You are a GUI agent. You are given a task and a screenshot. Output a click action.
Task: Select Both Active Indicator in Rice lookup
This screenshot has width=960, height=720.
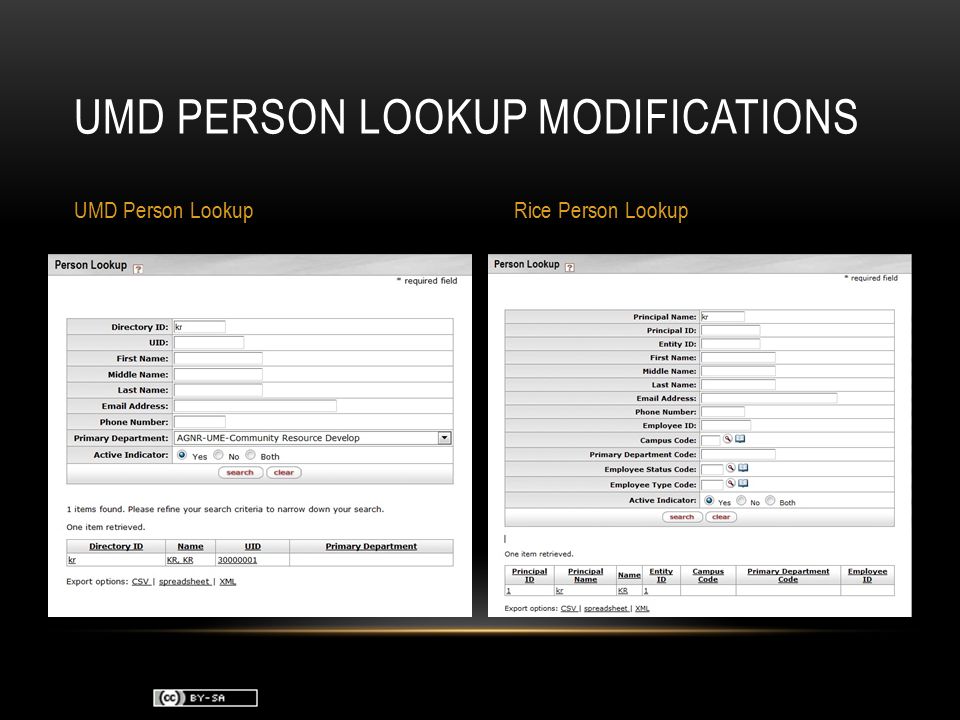point(770,500)
